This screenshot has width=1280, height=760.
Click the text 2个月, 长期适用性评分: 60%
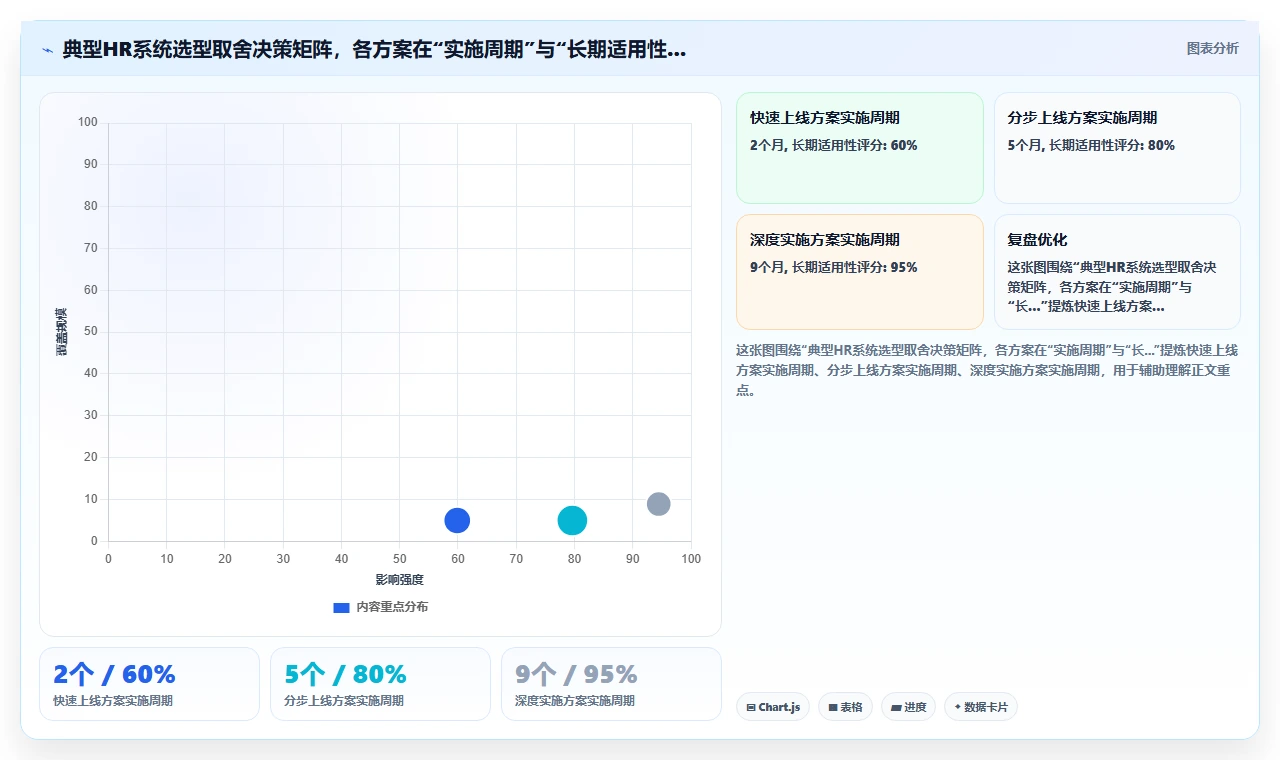tap(833, 145)
